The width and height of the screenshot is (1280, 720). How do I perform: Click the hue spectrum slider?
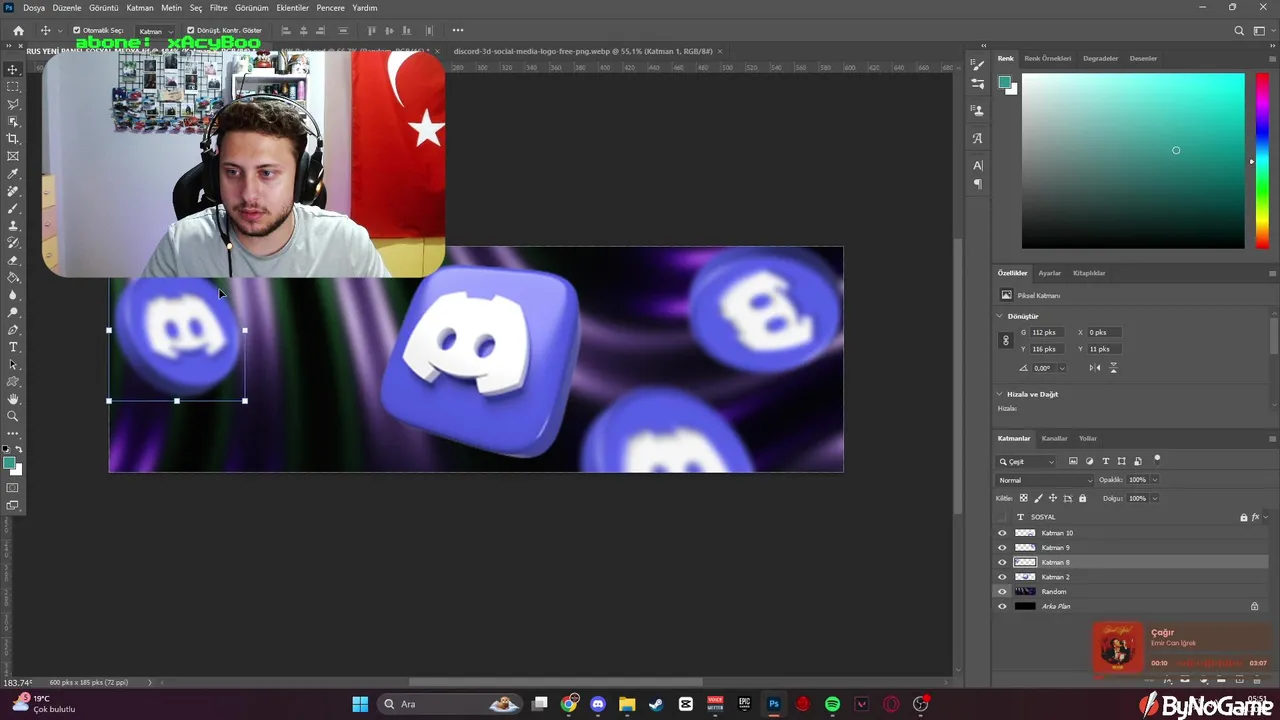(1262, 161)
